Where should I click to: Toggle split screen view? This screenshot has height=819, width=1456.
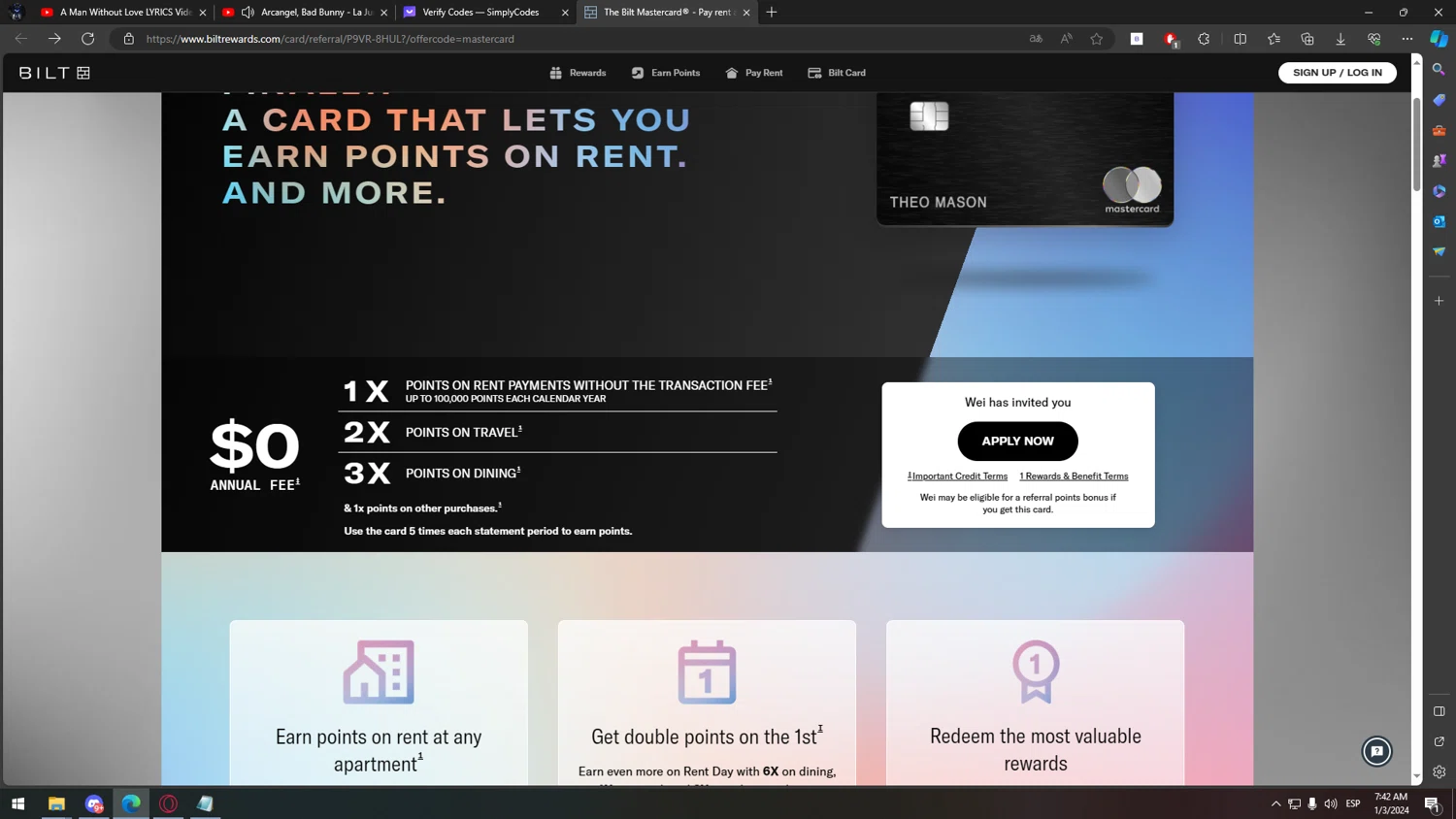pos(1240,39)
